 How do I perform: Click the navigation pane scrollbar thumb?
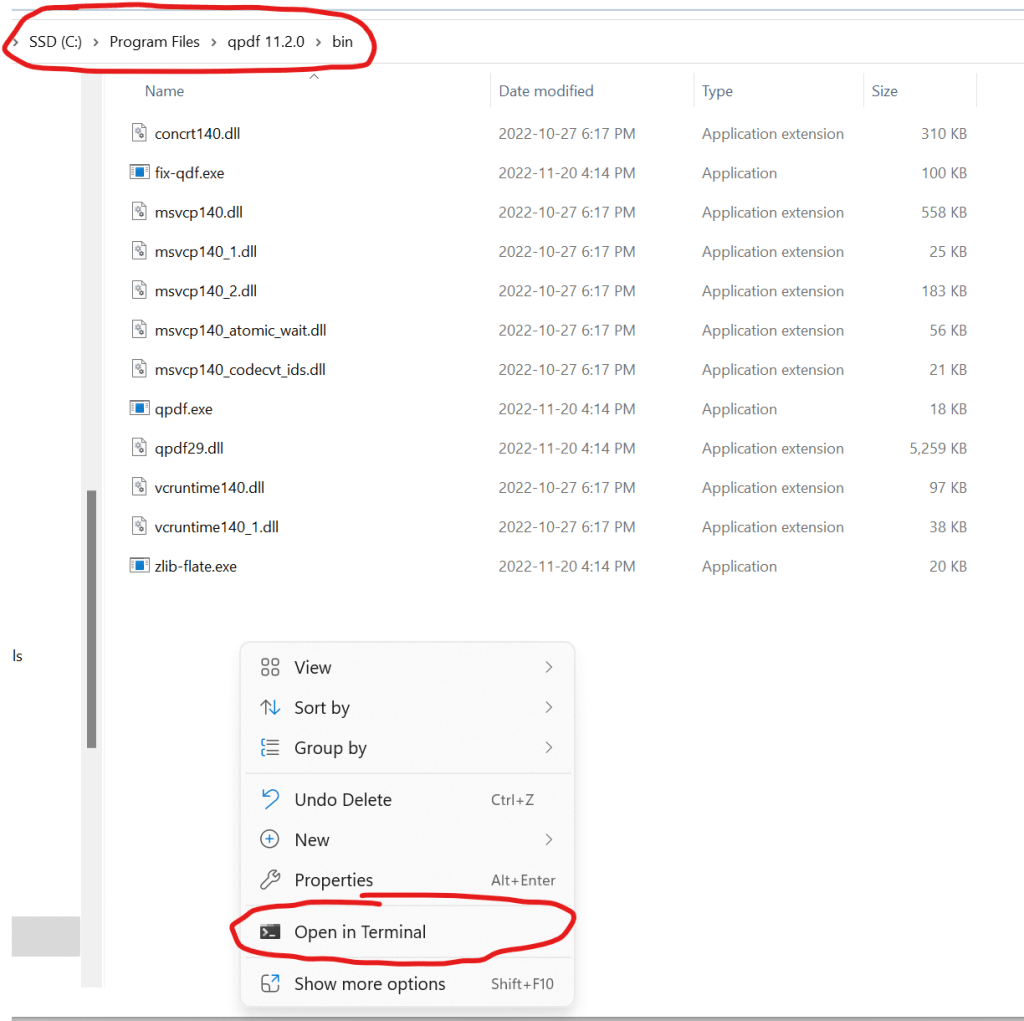coord(91,618)
